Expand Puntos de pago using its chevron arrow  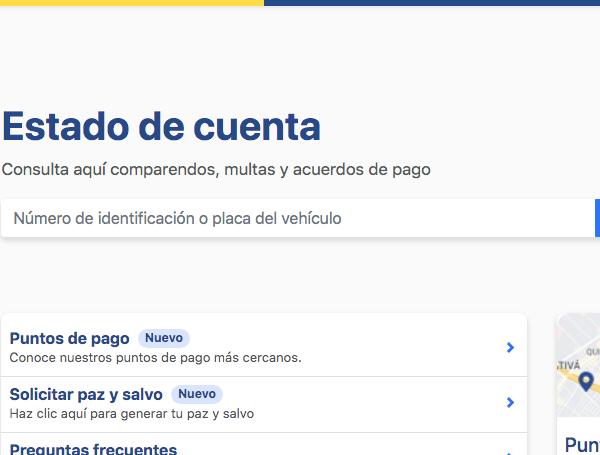coord(510,347)
